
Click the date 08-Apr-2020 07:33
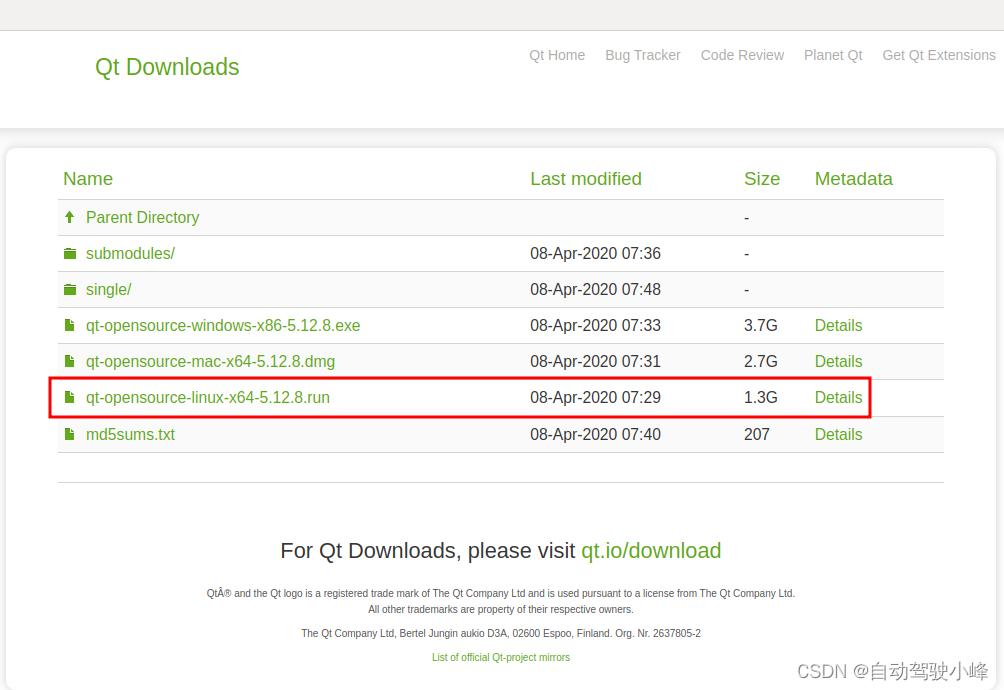595,325
